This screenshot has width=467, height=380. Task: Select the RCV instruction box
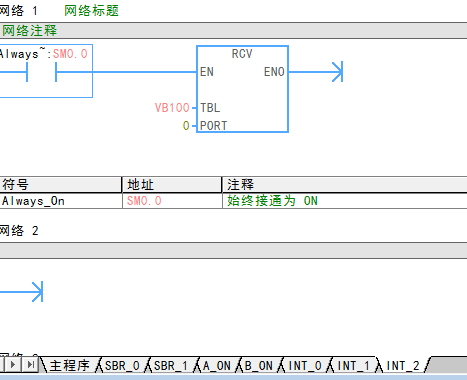pos(242,89)
